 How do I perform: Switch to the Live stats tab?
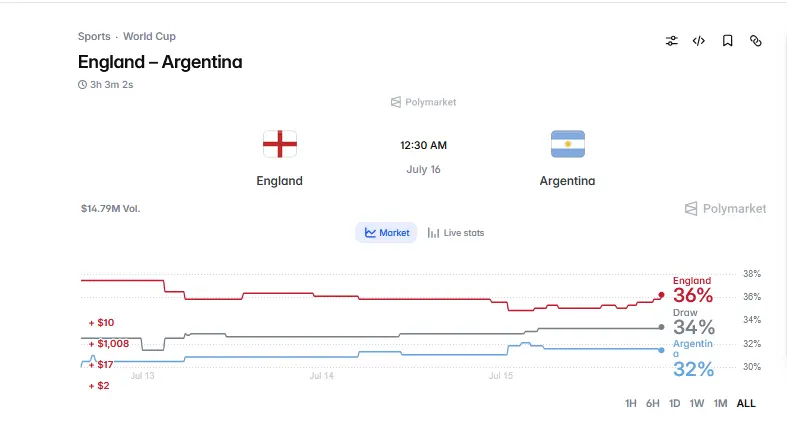456,233
